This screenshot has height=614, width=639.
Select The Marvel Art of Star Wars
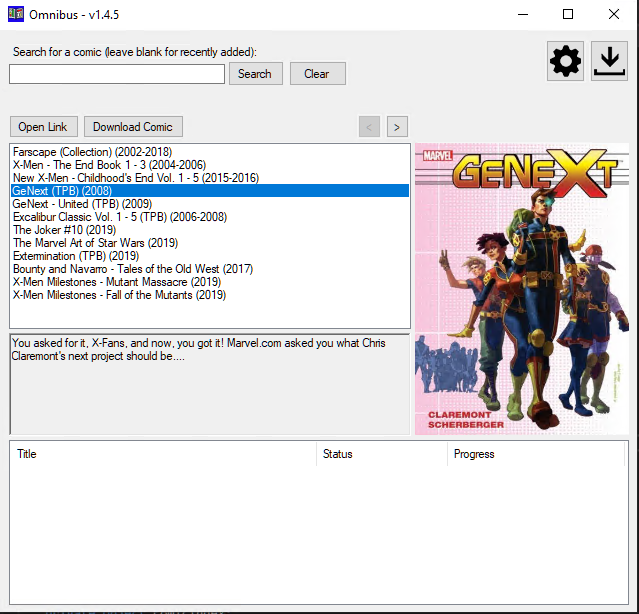click(x=210, y=243)
